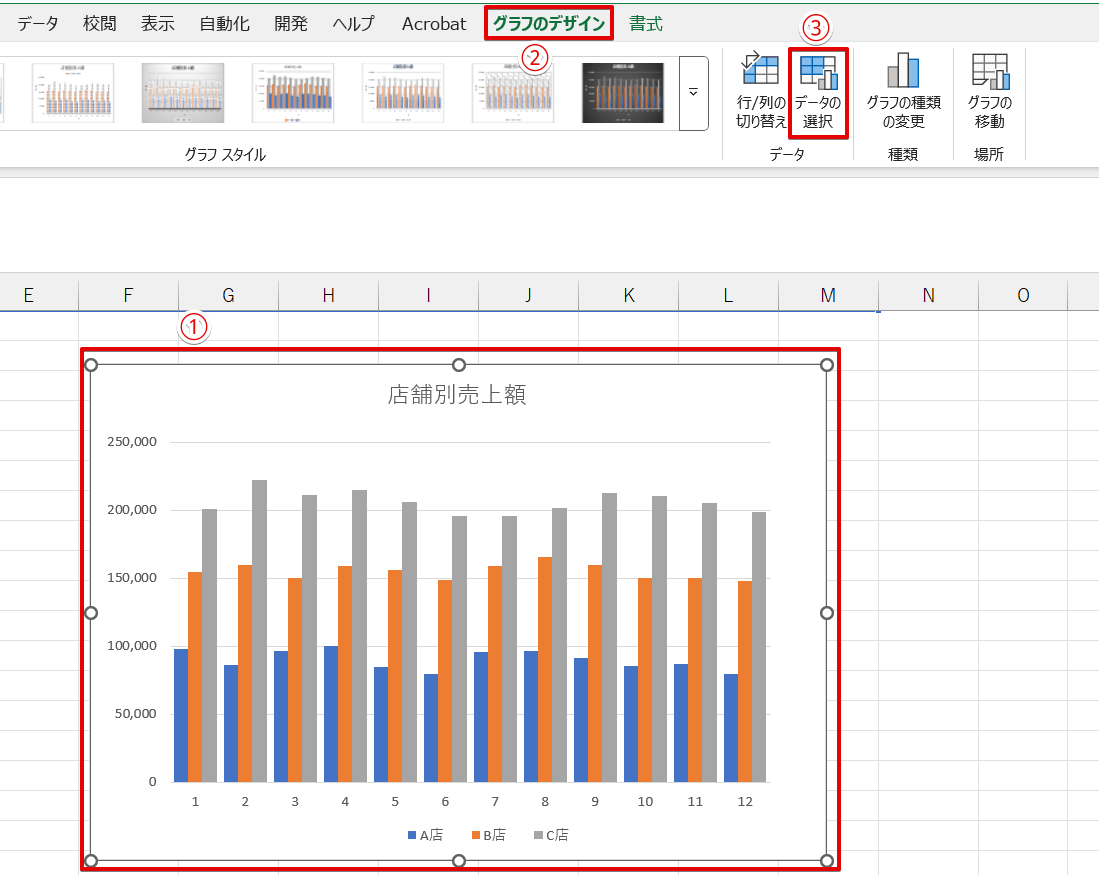Open the Acrobat tab

tap(434, 23)
